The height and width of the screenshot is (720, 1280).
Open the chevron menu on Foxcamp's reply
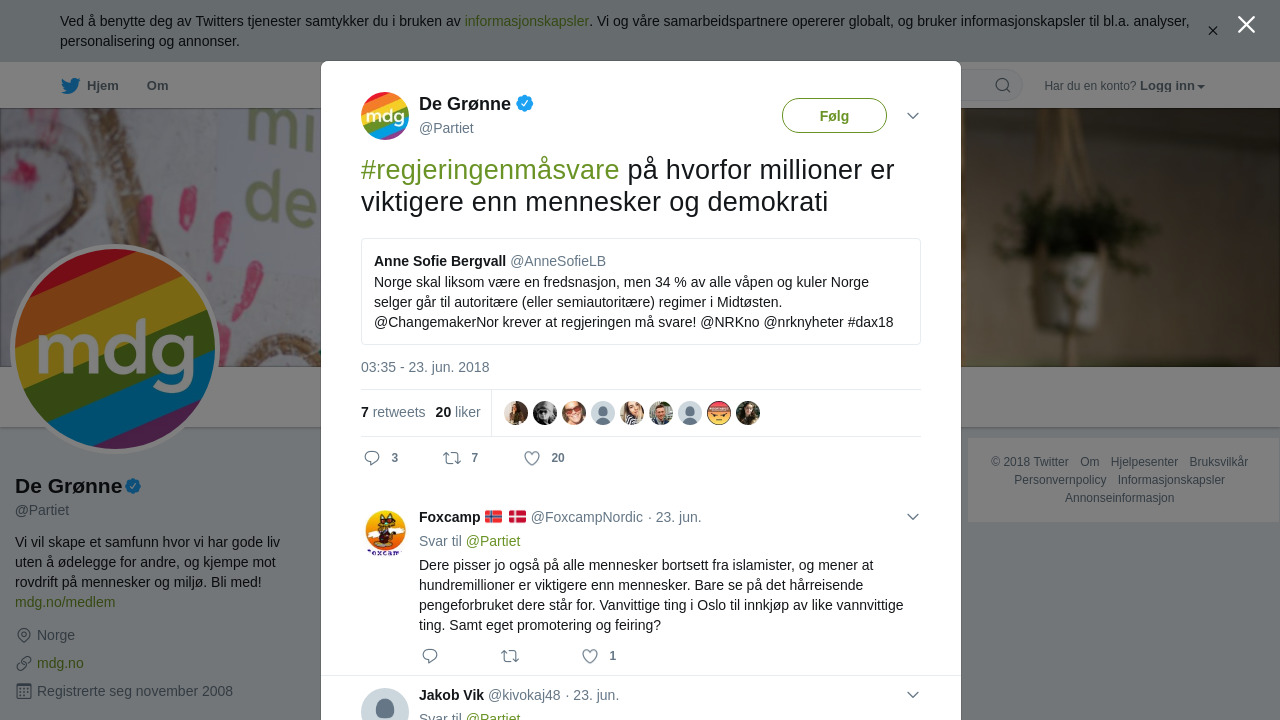913,517
